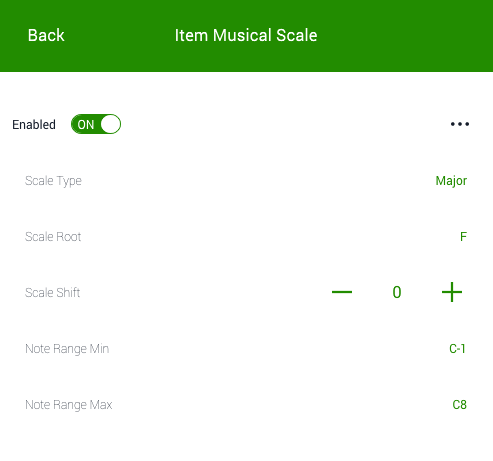Click the Item Musical Scale header title
Image resolution: width=493 pixels, height=461 pixels.
point(246,35)
